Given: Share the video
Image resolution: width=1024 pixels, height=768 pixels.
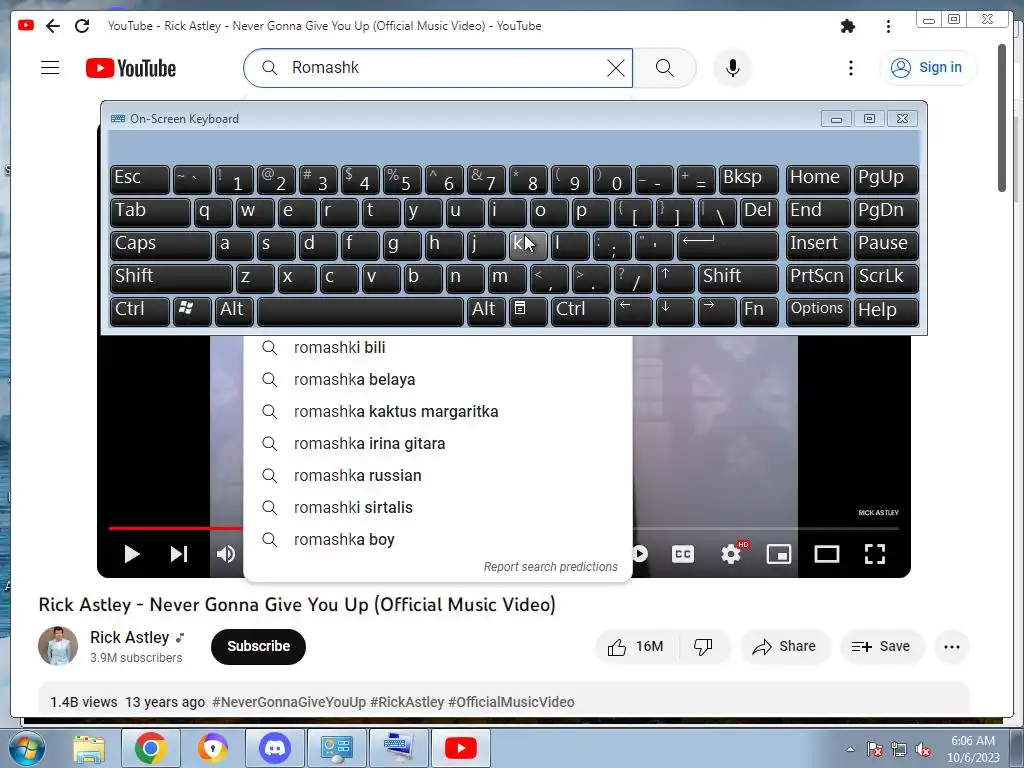Looking at the screenshot, I should 785,647.
